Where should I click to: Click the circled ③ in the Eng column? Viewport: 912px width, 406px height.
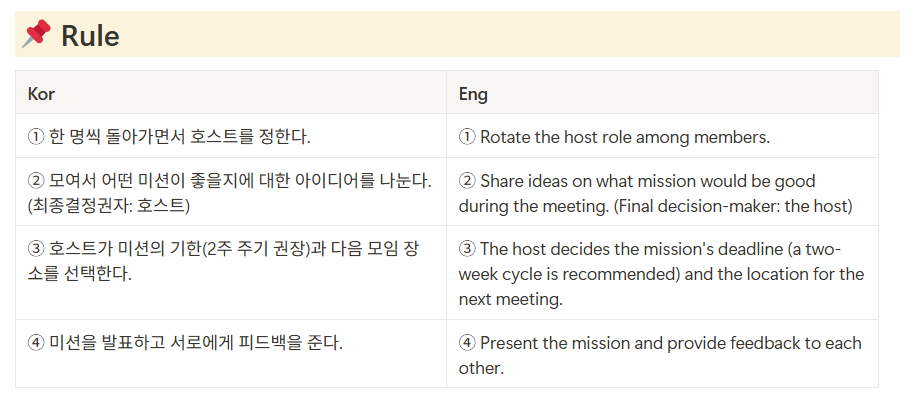coord(467,248)
